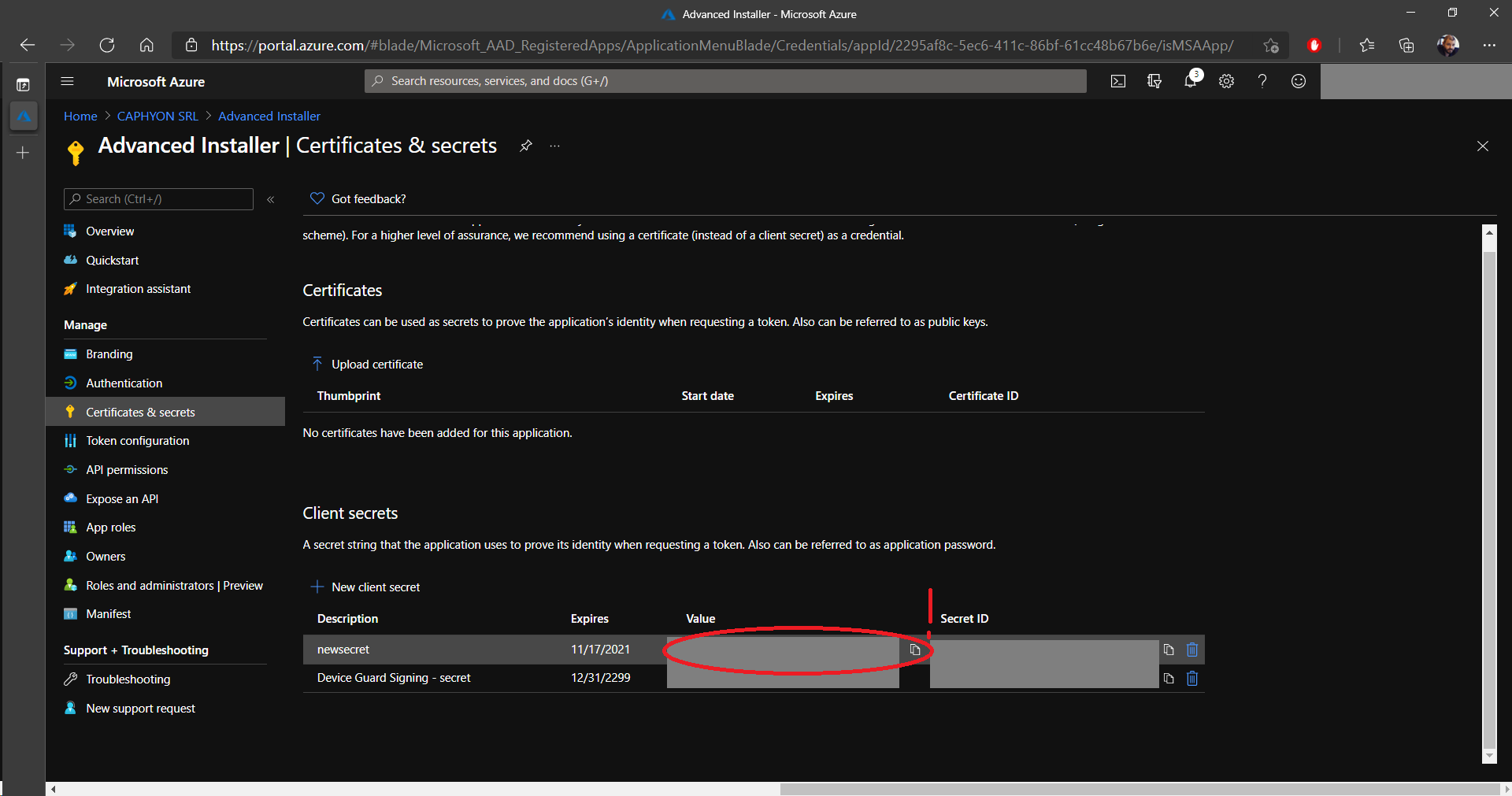
Task: Click New client secret
Action: tap(366, 587)
